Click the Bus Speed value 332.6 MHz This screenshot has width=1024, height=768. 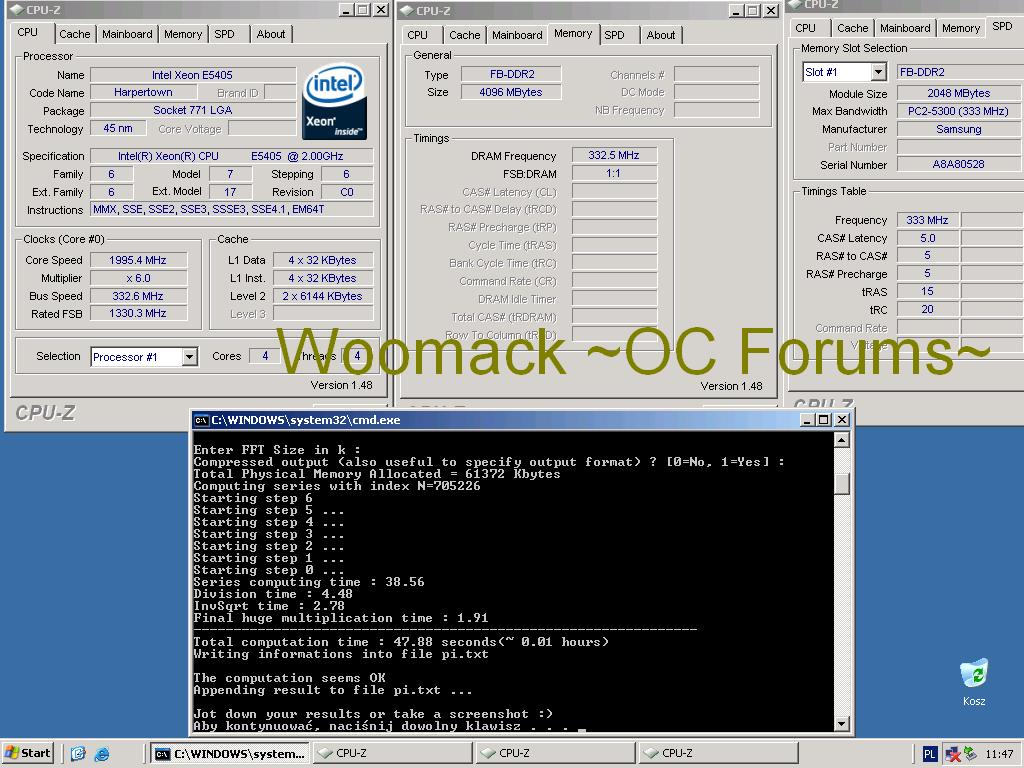[138, 296]
